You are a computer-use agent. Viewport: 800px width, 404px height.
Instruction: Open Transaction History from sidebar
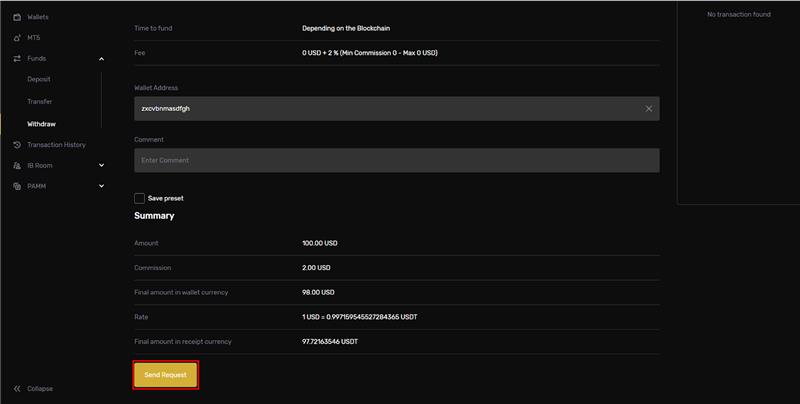[x=56, y=145]
